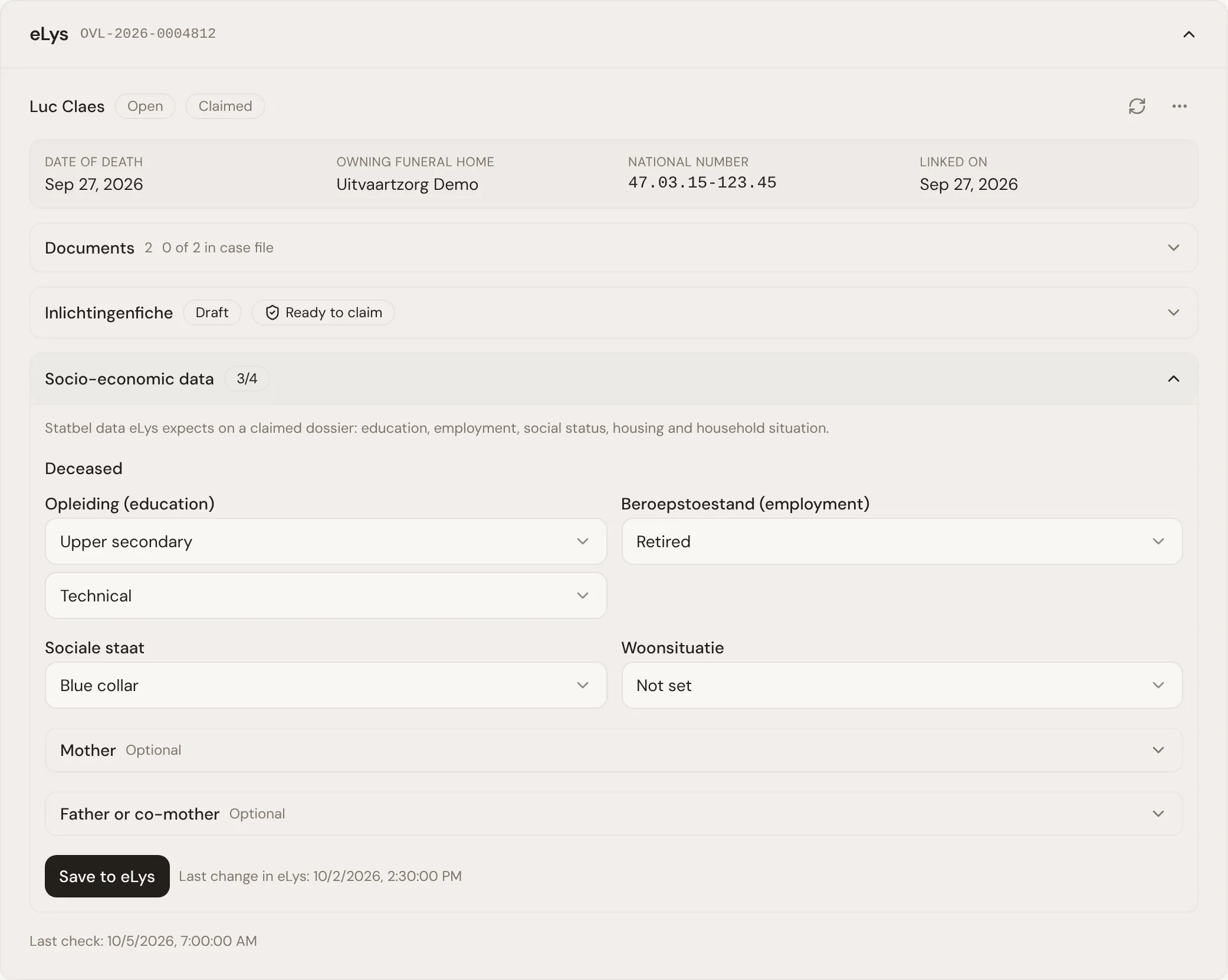Click the shield icon on Ready to claim
Image resolution: width=1228 pixels, height=980 pixels.
click(x=272, y=313)
